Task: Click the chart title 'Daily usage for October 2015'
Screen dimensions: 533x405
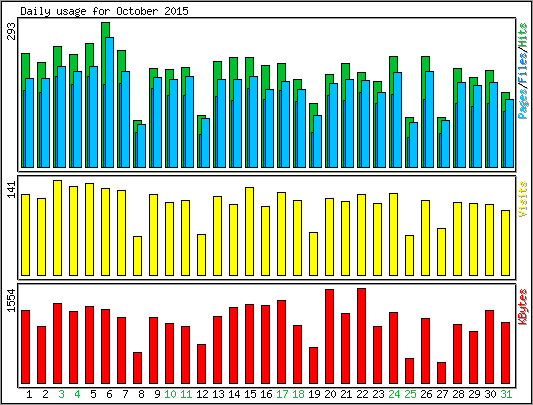Action: coord(104,11)
